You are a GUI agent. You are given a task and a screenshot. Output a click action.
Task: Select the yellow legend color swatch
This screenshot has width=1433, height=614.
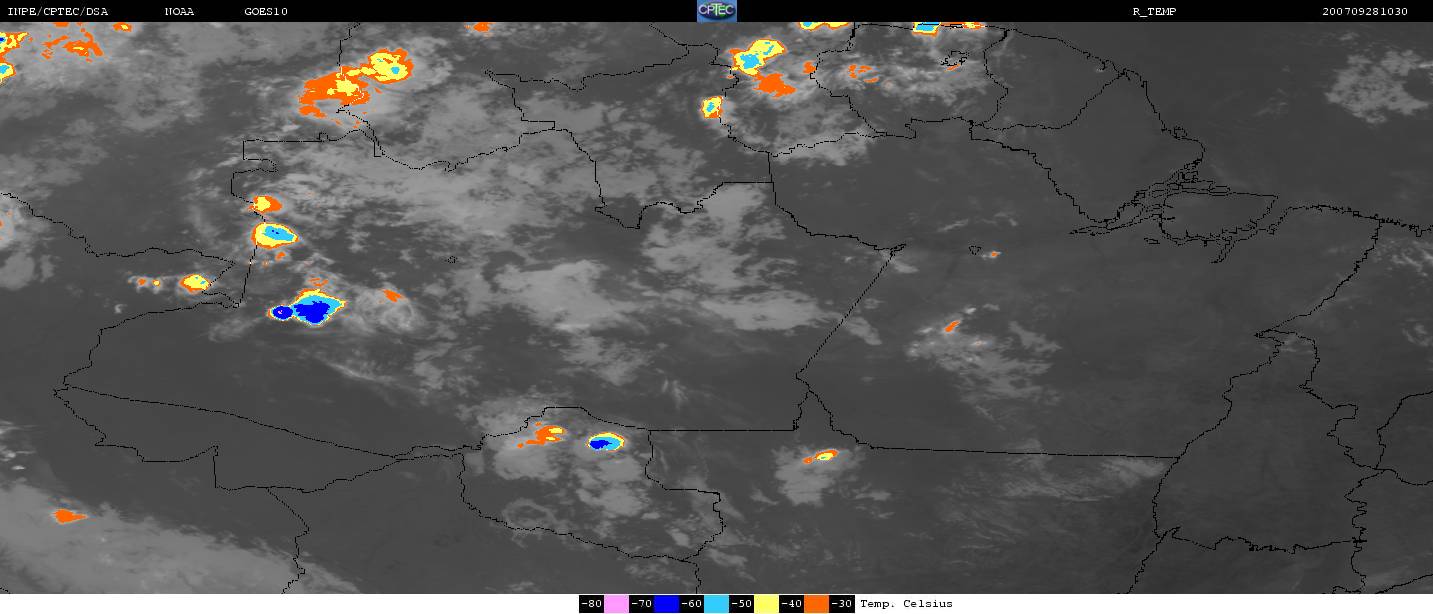766,604
